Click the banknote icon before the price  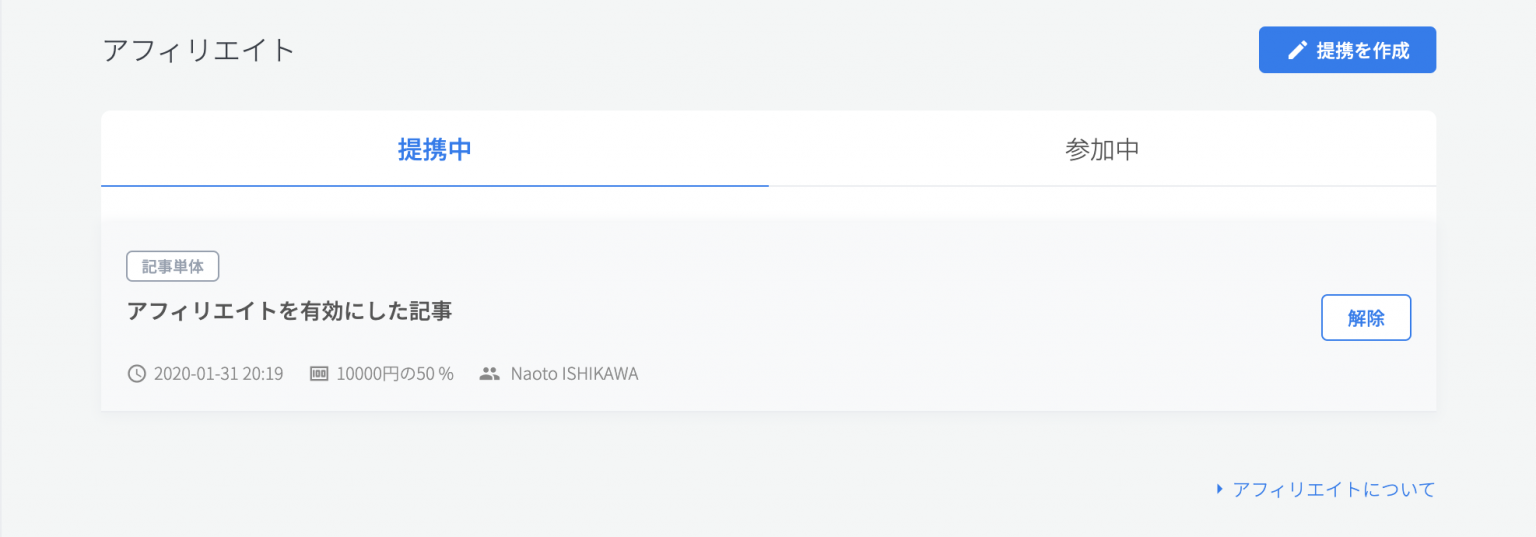click(319, 374)
